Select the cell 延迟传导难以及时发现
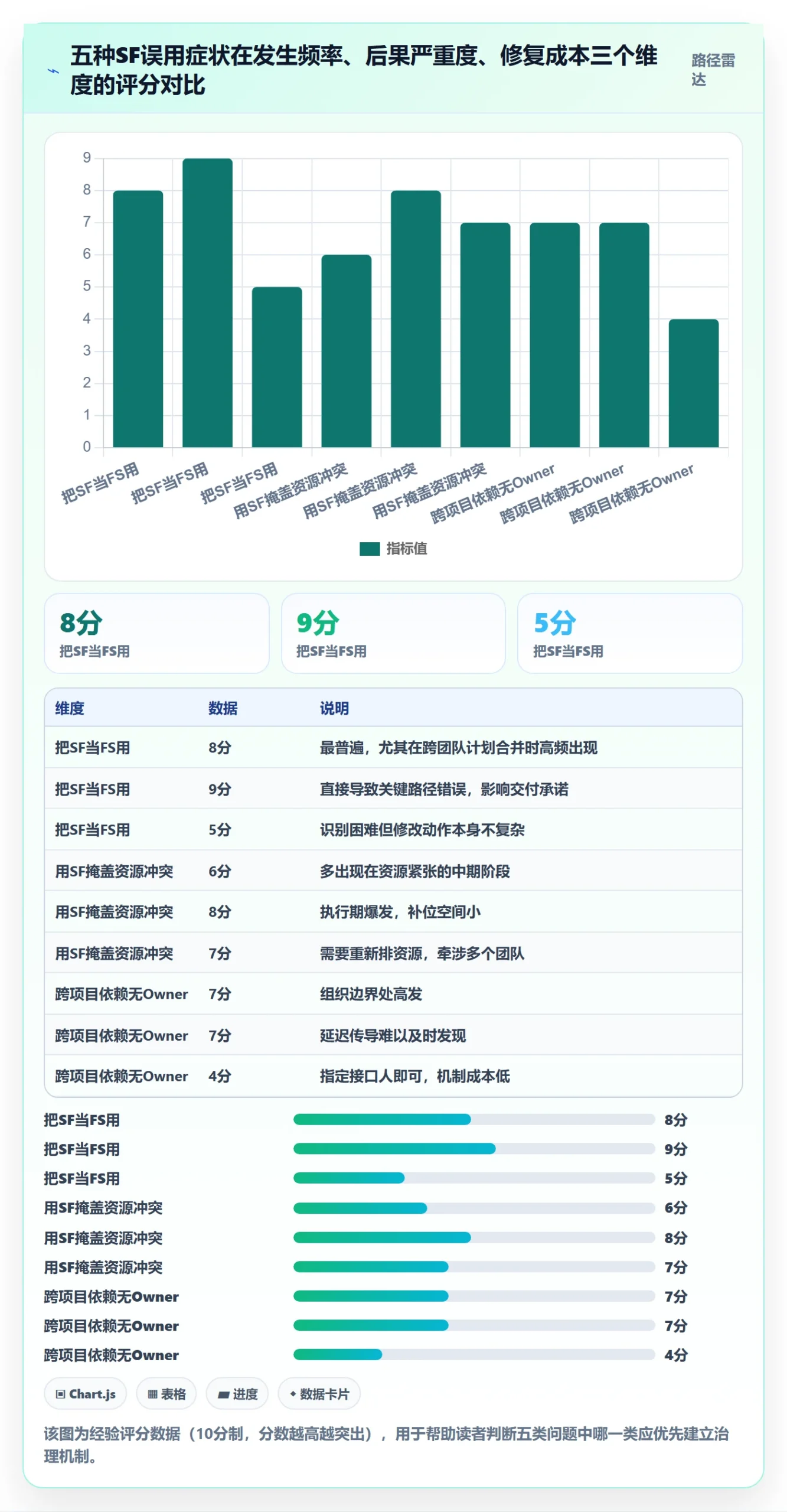 [x=393, y=1035]
